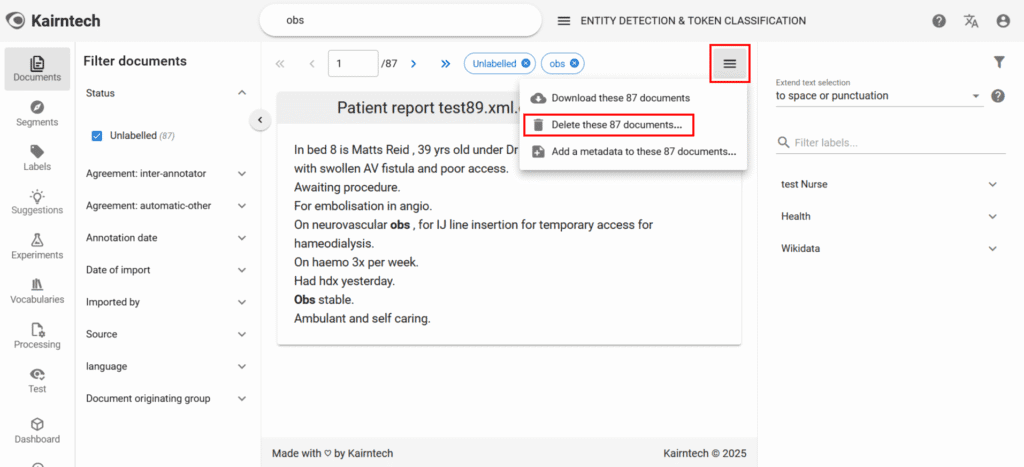The width and height of the screenshot is (1024, 467).
Task: Open the user account icon
Action: point(1003,21)
